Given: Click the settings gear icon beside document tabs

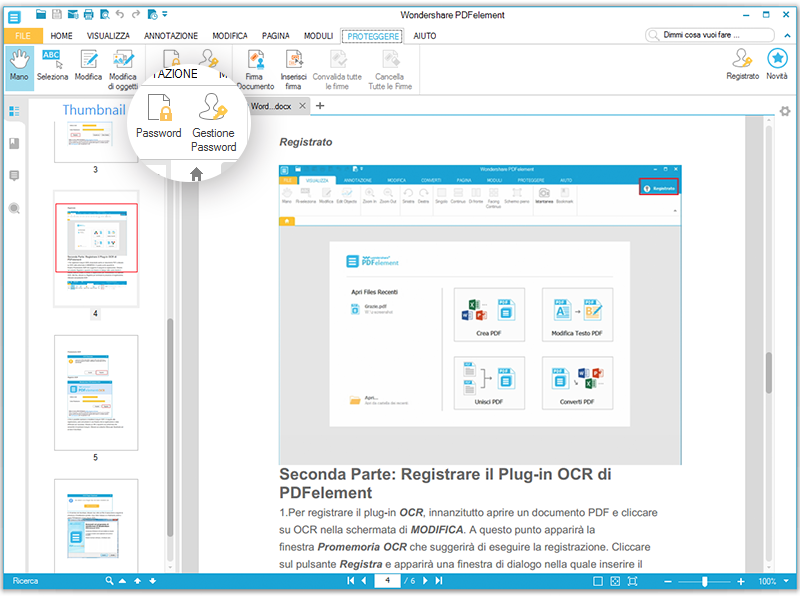Looking at the screenshot, I should pyautogui.click(x=785, y=111).
